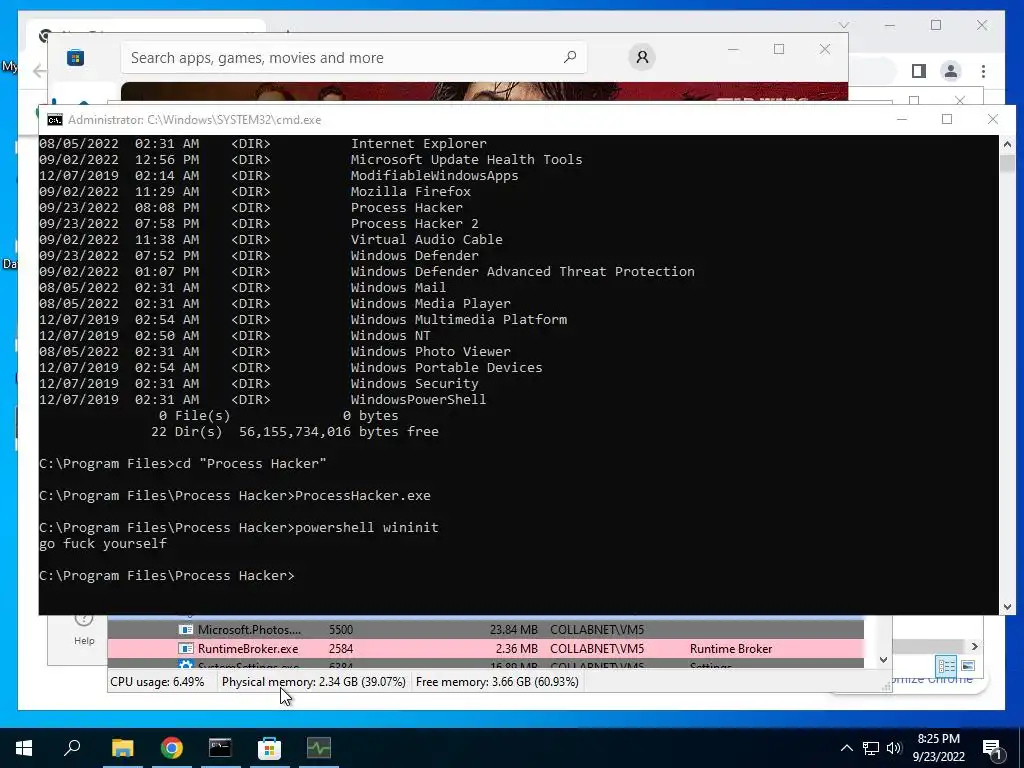Click RuntimeBroker.exe process icon
Viewport: 1024px width, 768px height.
point(186,648)
